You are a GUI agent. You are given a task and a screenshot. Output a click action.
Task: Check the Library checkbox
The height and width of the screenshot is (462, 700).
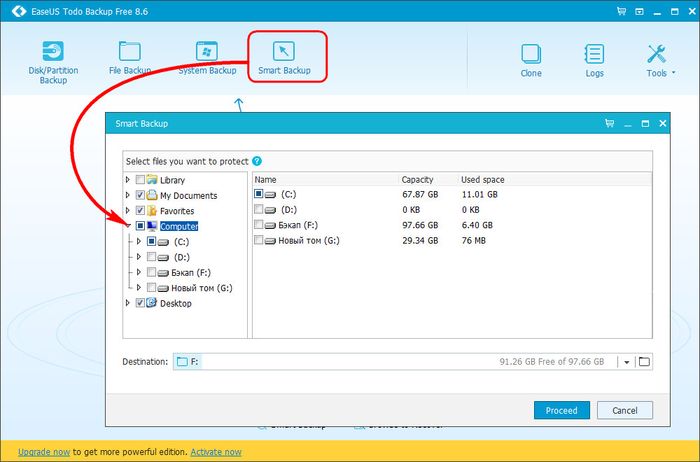click(x=140, y=180)
